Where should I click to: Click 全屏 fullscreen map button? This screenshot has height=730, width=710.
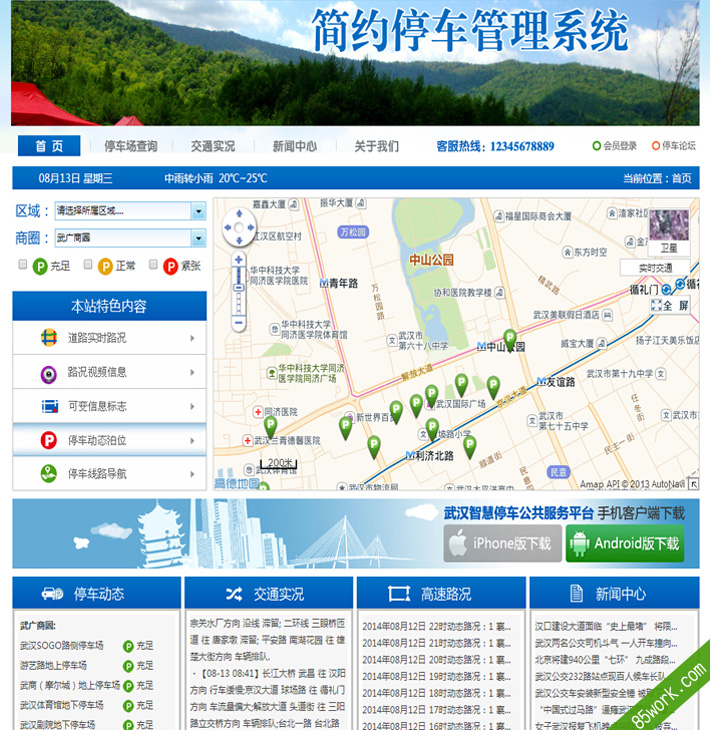coord(670,305)
